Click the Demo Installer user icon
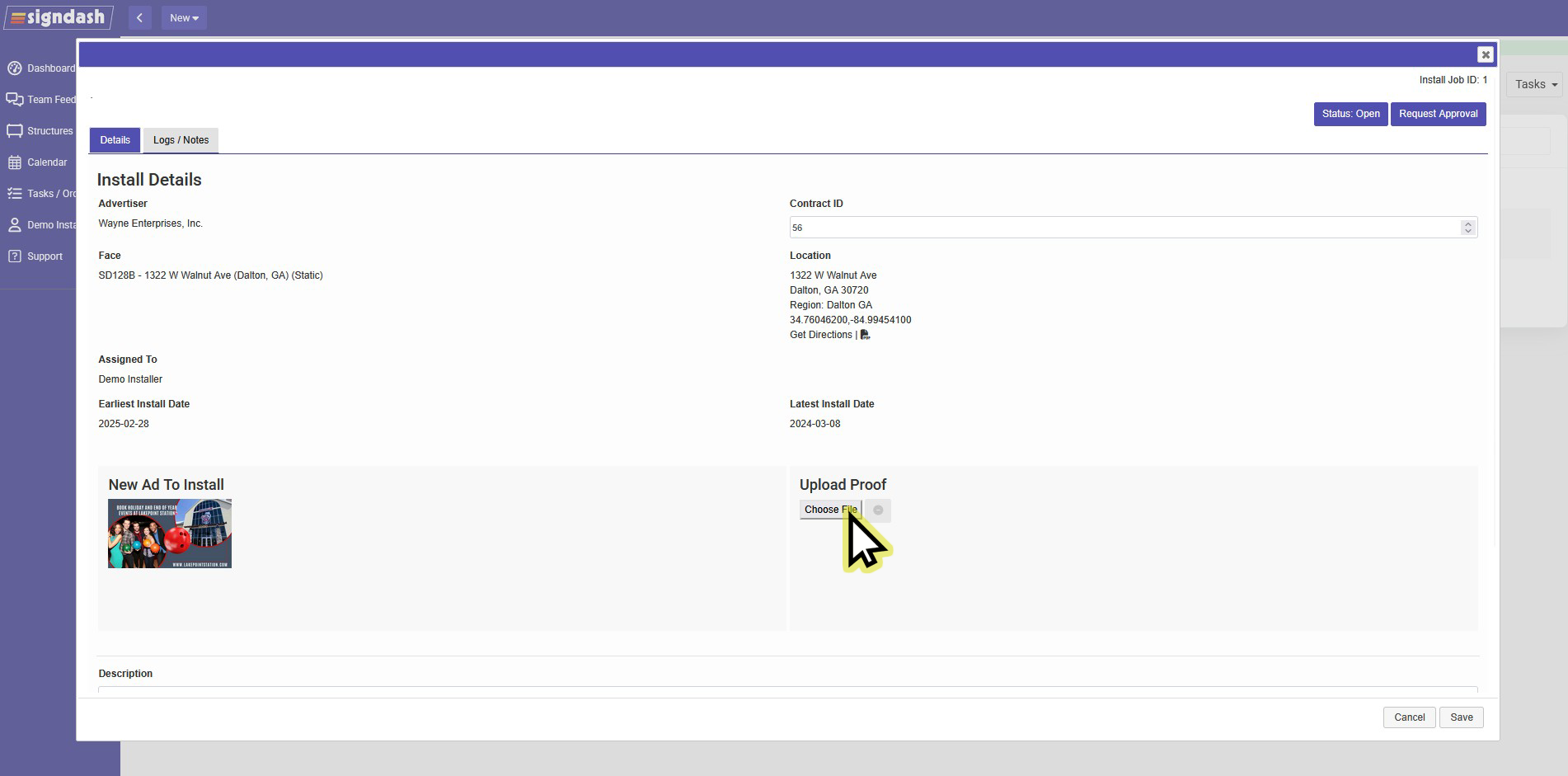Screen dimensions: 1568x776 click(15, 225)
